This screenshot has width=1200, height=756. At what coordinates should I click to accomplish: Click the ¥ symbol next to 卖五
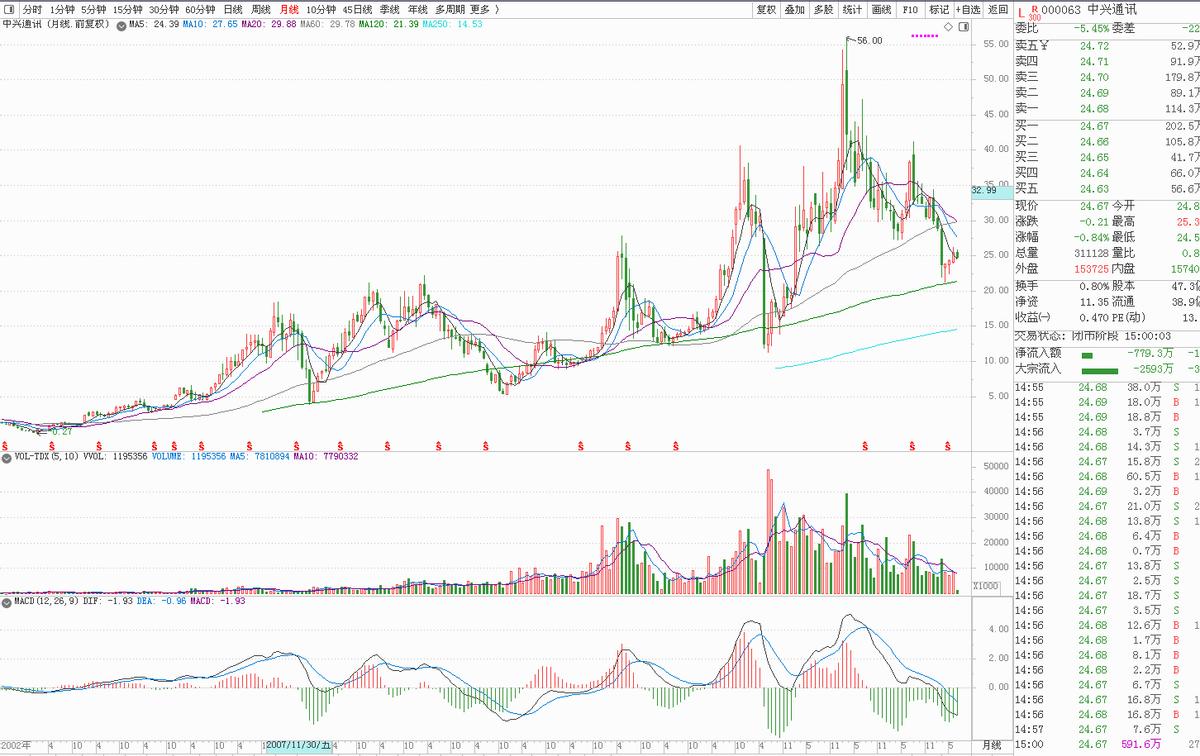pos(1045,46)
